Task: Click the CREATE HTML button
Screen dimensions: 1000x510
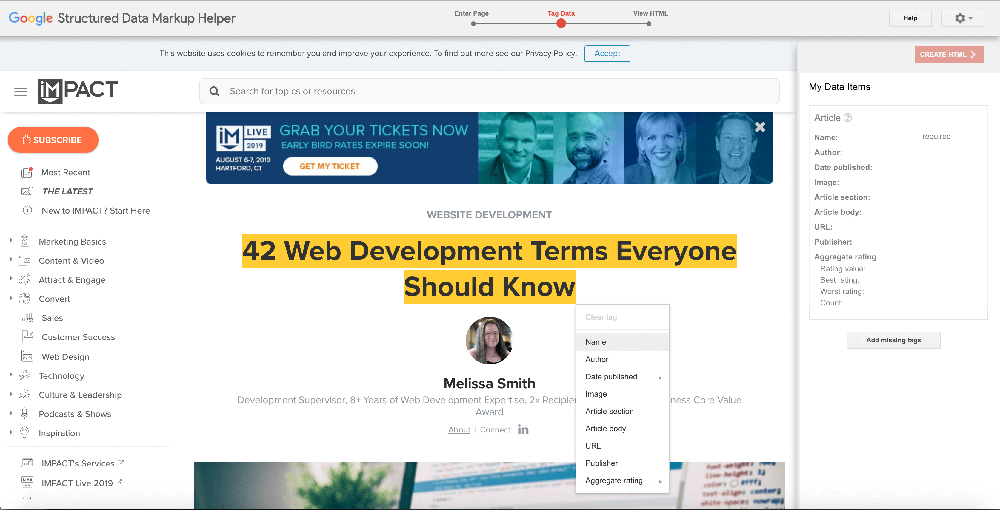Action: tap(949, 54)
